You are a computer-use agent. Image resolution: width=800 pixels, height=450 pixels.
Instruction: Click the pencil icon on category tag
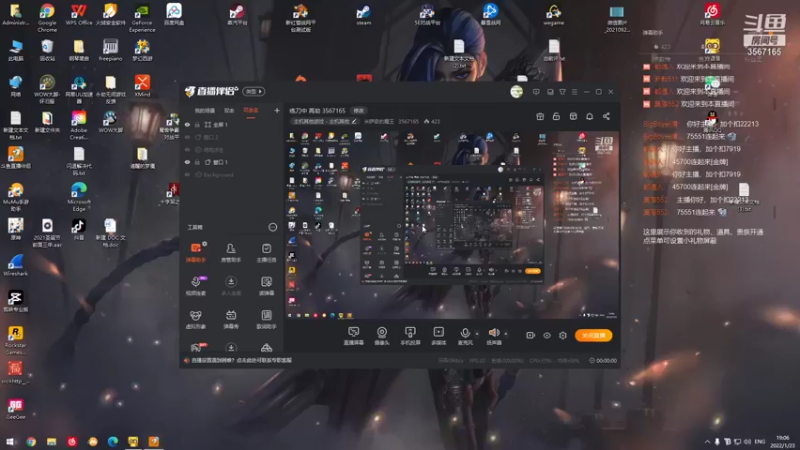(x=354, y=121)
